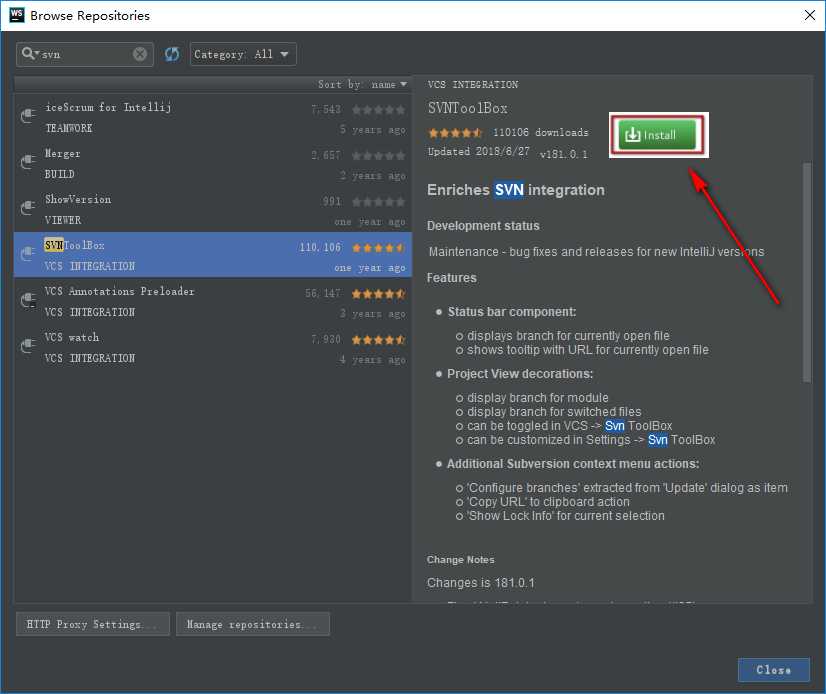Image resolution: width=826 pixels, height=694 pixels.
Task: Click the WebStorm window icon
Action: click(x=17, y=15)
